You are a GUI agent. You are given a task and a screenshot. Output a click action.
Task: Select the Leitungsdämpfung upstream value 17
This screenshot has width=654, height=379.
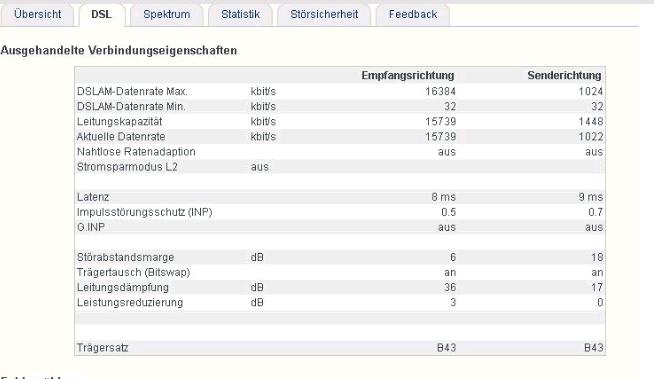(597, 287)
